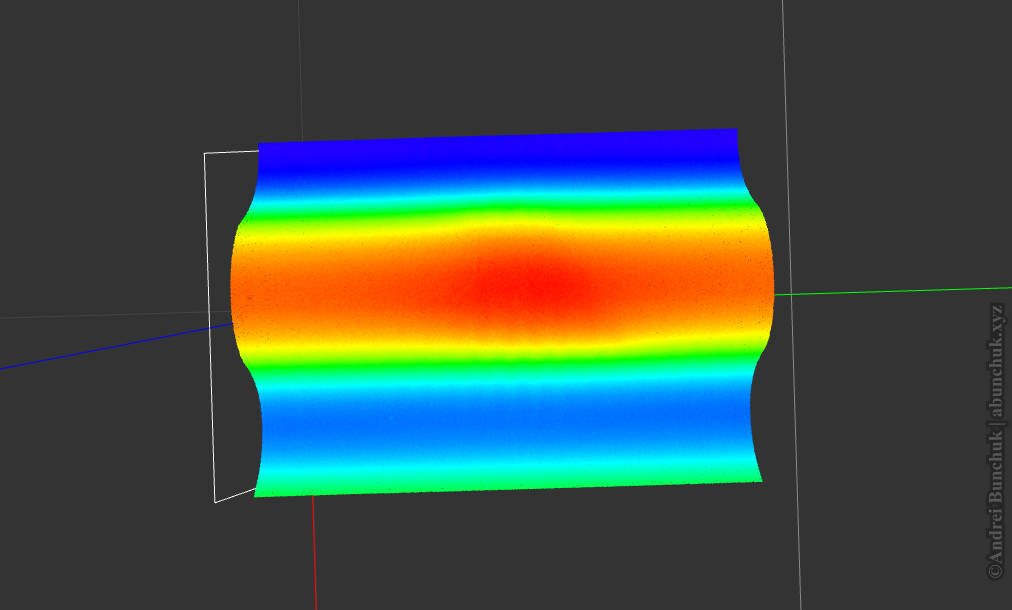Pick the bottom-left corner of the colored surface
Image resolution: width=1012 pixels, height=610 pixels.
point(257,494)
